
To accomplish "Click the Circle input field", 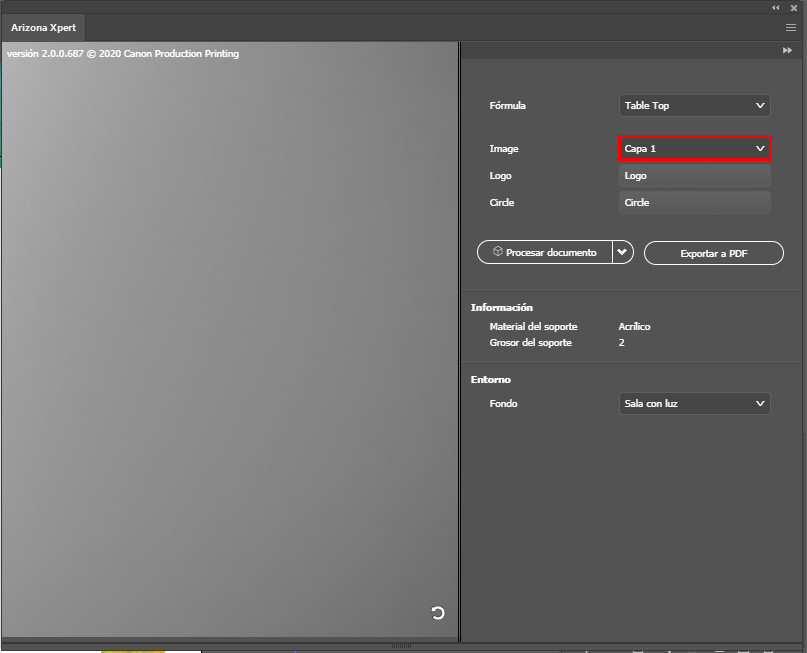I will tap(694, 202).
